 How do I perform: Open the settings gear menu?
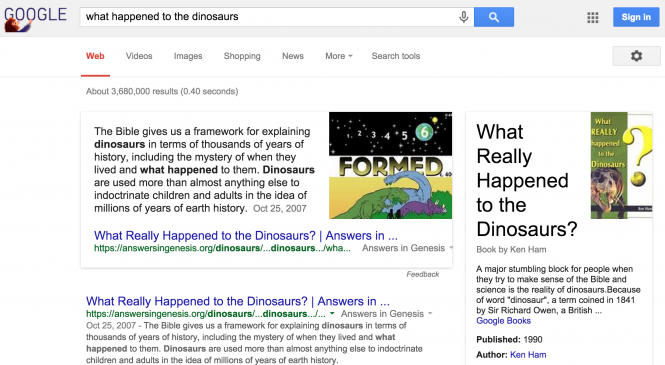click(636, 56)
